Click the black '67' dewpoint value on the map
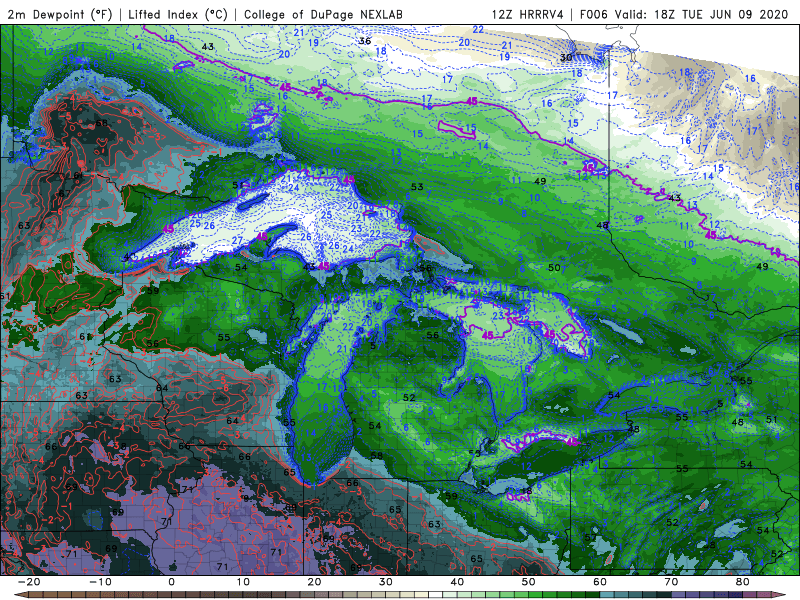This screenshot has width=800, height=600. coord(65,193)
